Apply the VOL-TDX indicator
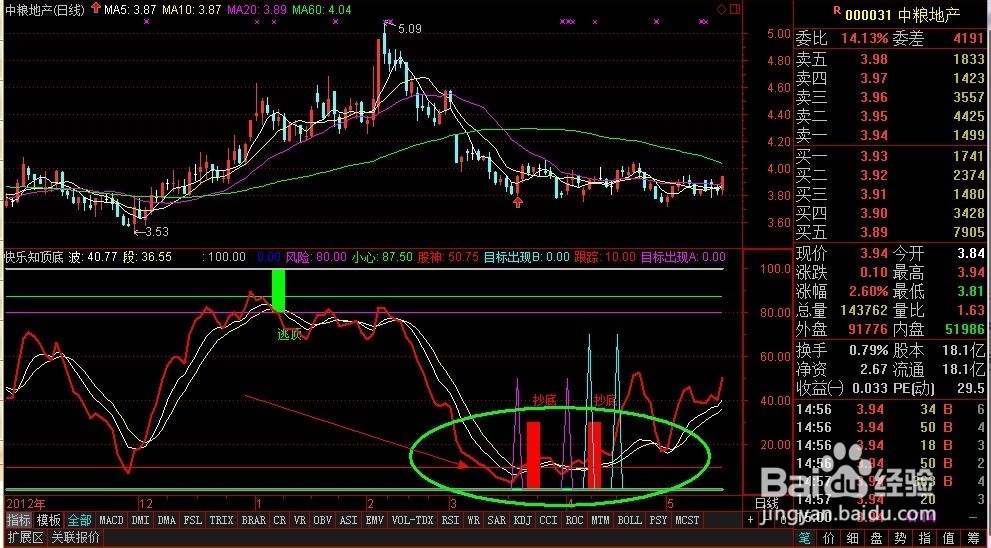 412,520
